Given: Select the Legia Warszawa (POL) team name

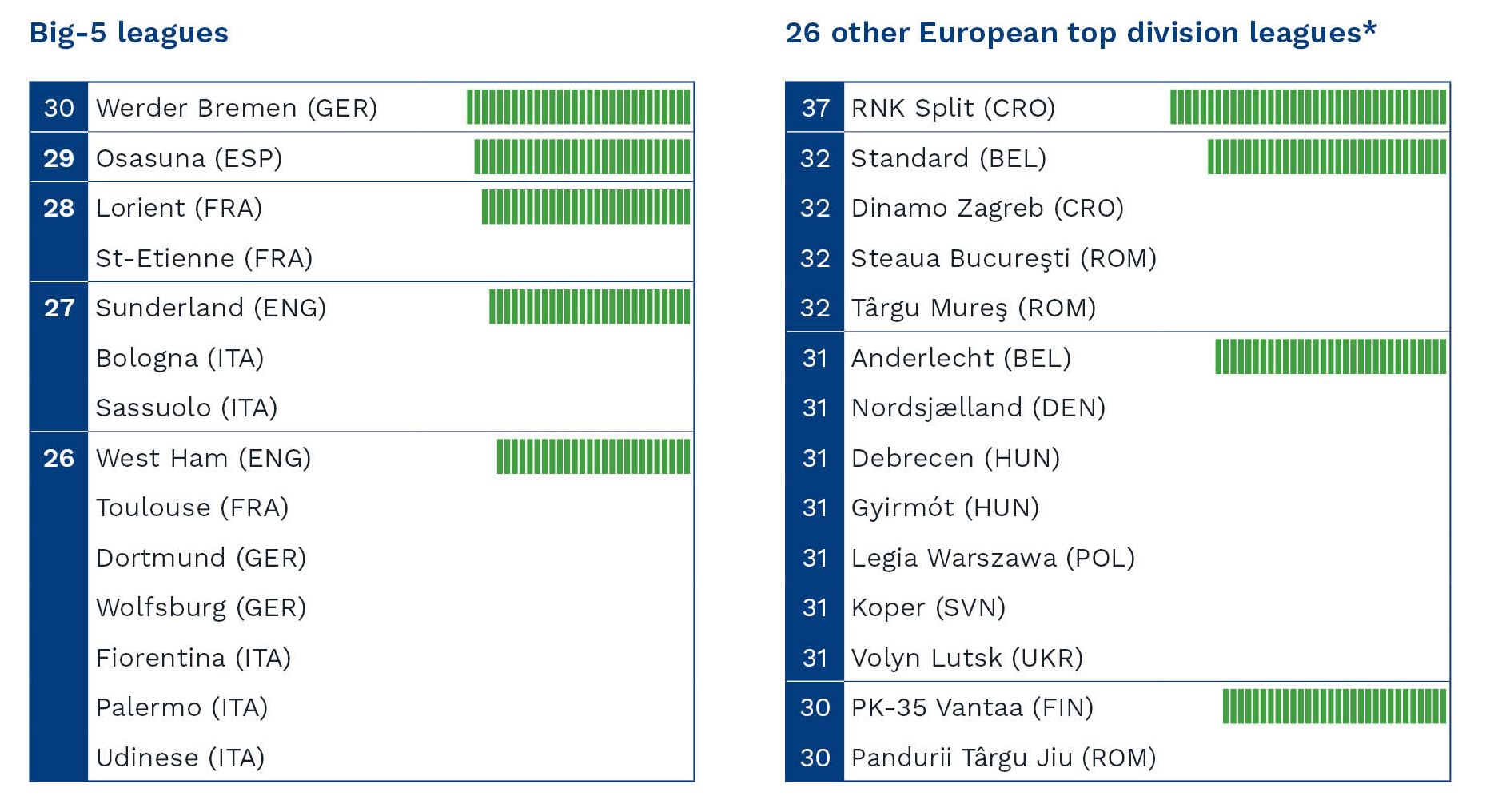Looking at the screenshot, I should click(x=993, y=558).
